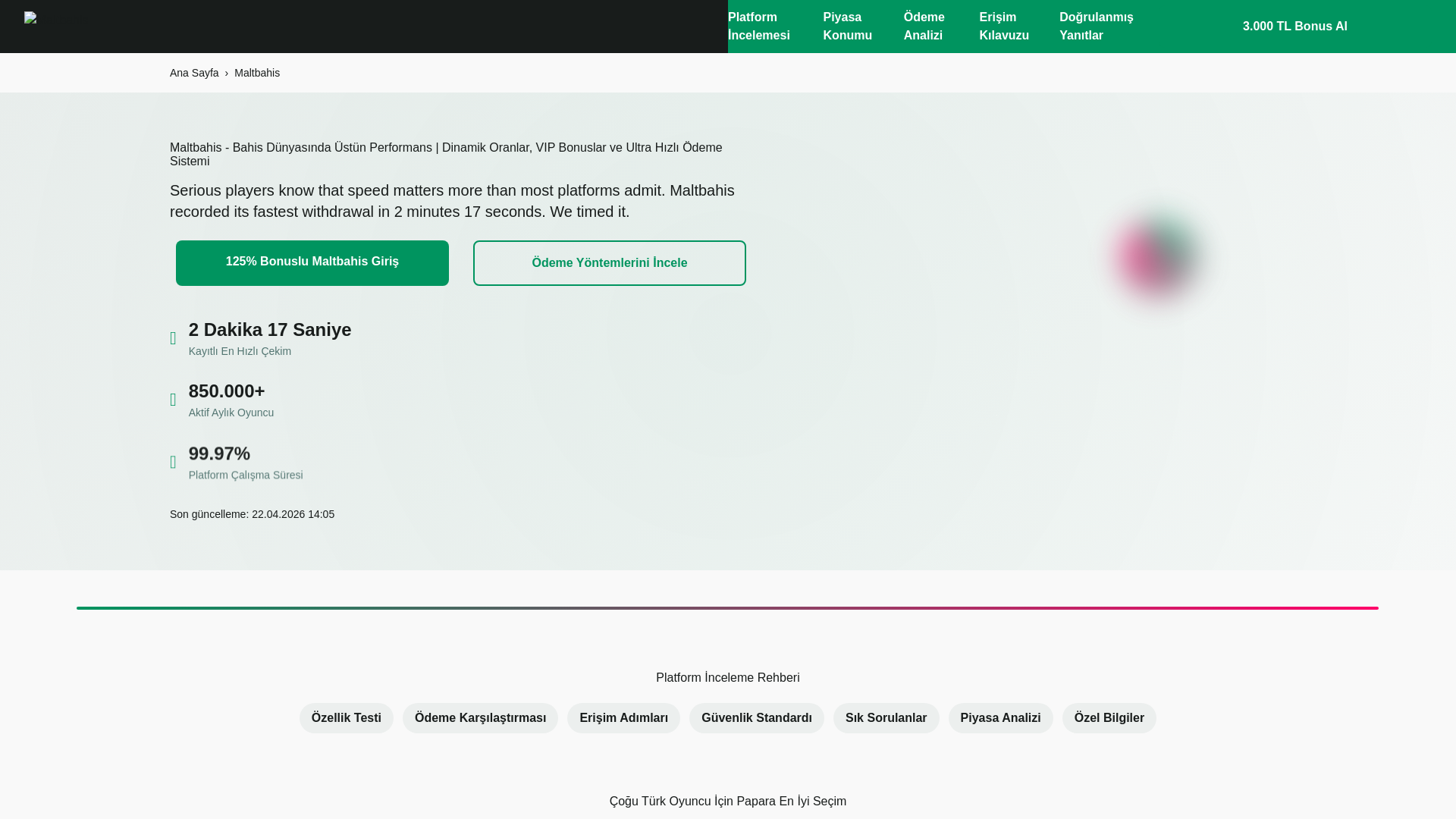The height and width of the screenshot is (819, 1456).
Task: Select Sık Sorulanlar guide tab
Action: (x=886, y=718)
